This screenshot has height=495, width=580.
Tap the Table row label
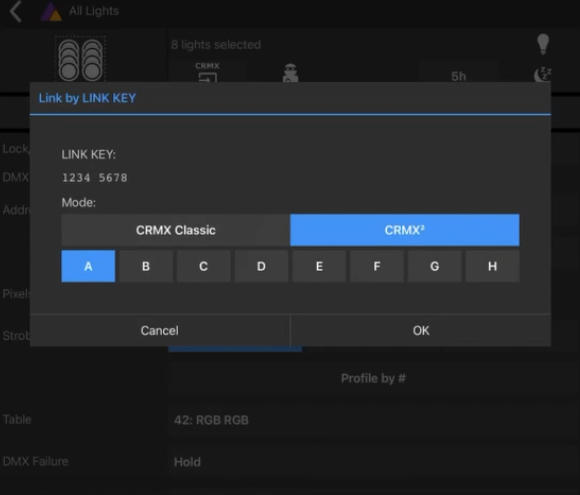pos(17,420)
